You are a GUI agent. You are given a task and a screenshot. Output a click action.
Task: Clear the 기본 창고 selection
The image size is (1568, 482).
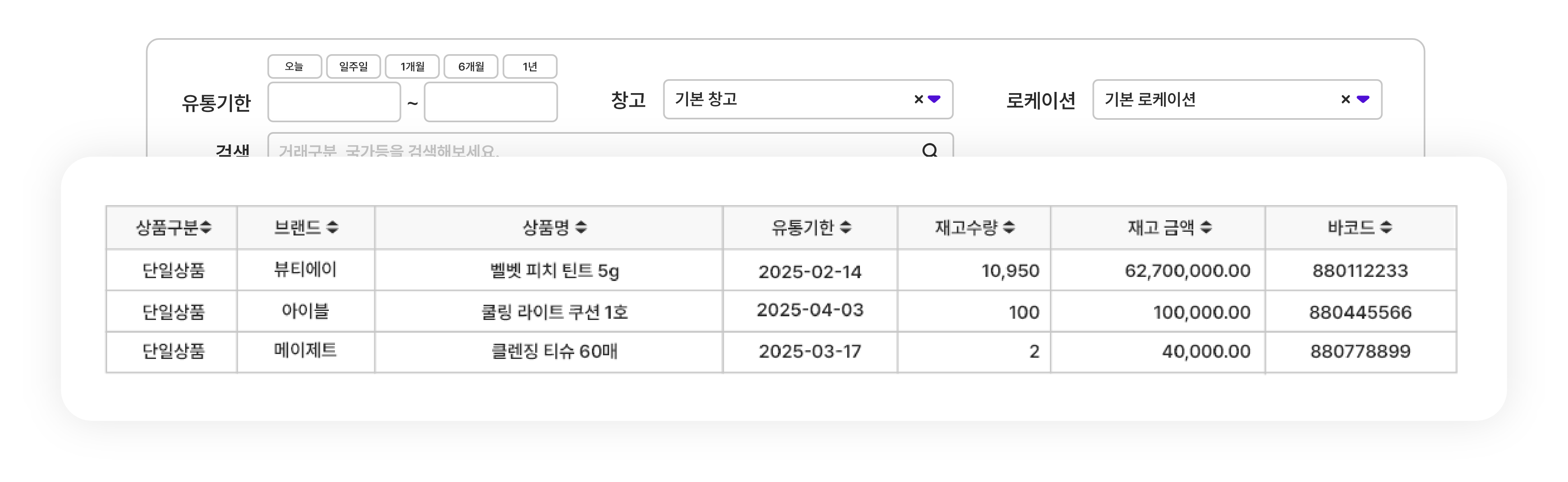pyautogui.click(x=919, y=99)
